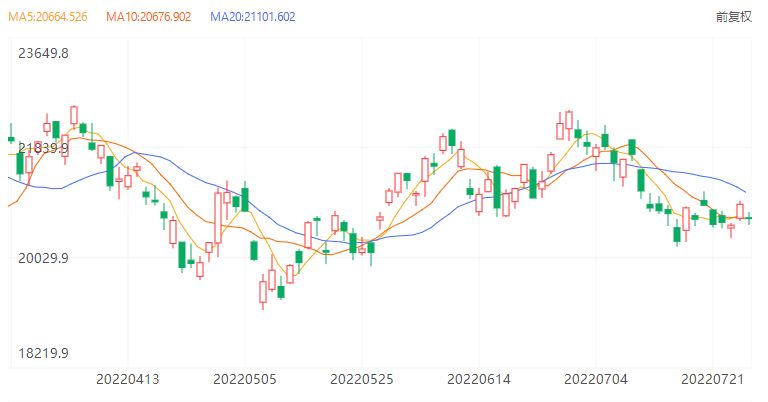Screen dimensions: 768x402
Task: Click the first green candlestick at the left edge
Action: click(x=11, y=139)
